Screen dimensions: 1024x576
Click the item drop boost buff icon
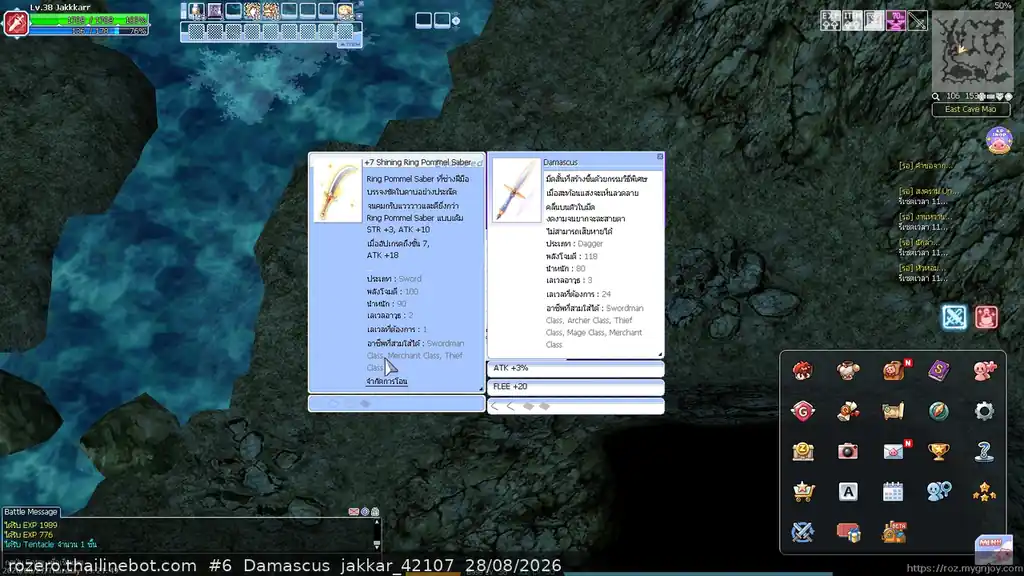pos(852,21)
